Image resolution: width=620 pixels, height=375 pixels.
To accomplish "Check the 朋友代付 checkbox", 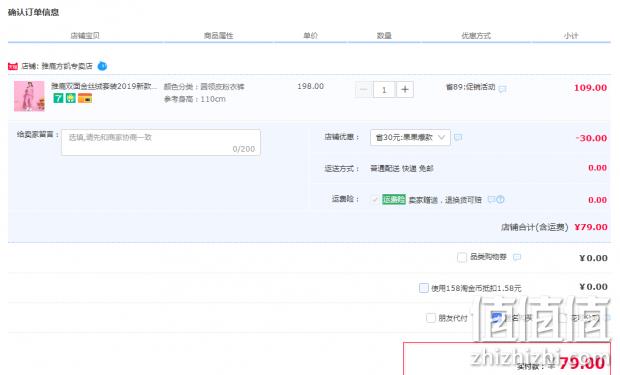I will click(x=431, y=317).
